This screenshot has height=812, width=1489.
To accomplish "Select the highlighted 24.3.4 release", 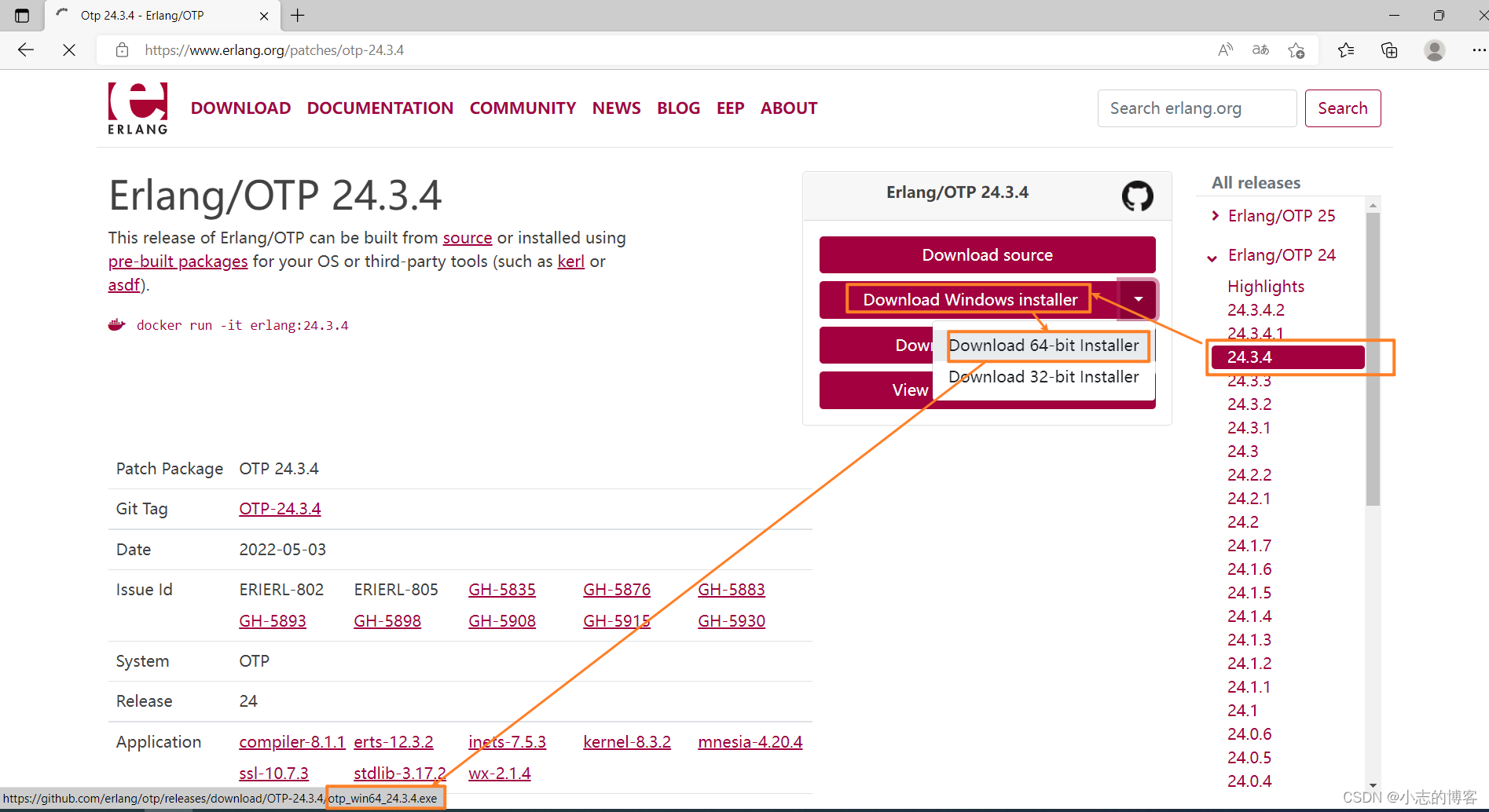I will pyautogui.click(x=1288, y=357).
